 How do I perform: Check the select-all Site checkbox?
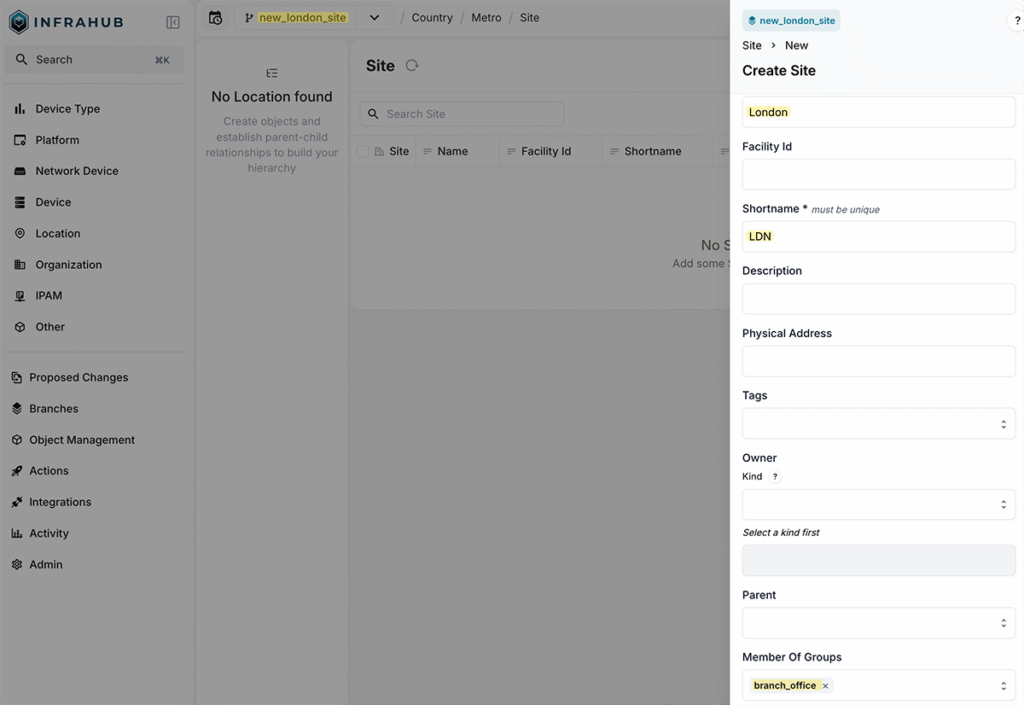[x=363, y=151]
